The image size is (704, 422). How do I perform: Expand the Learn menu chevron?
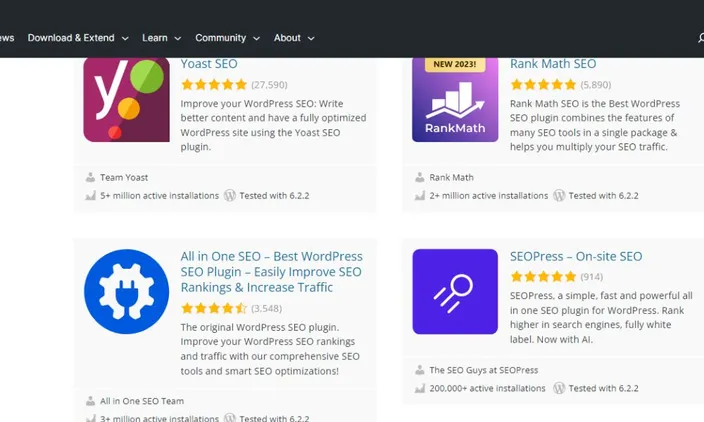click(178, 39)
